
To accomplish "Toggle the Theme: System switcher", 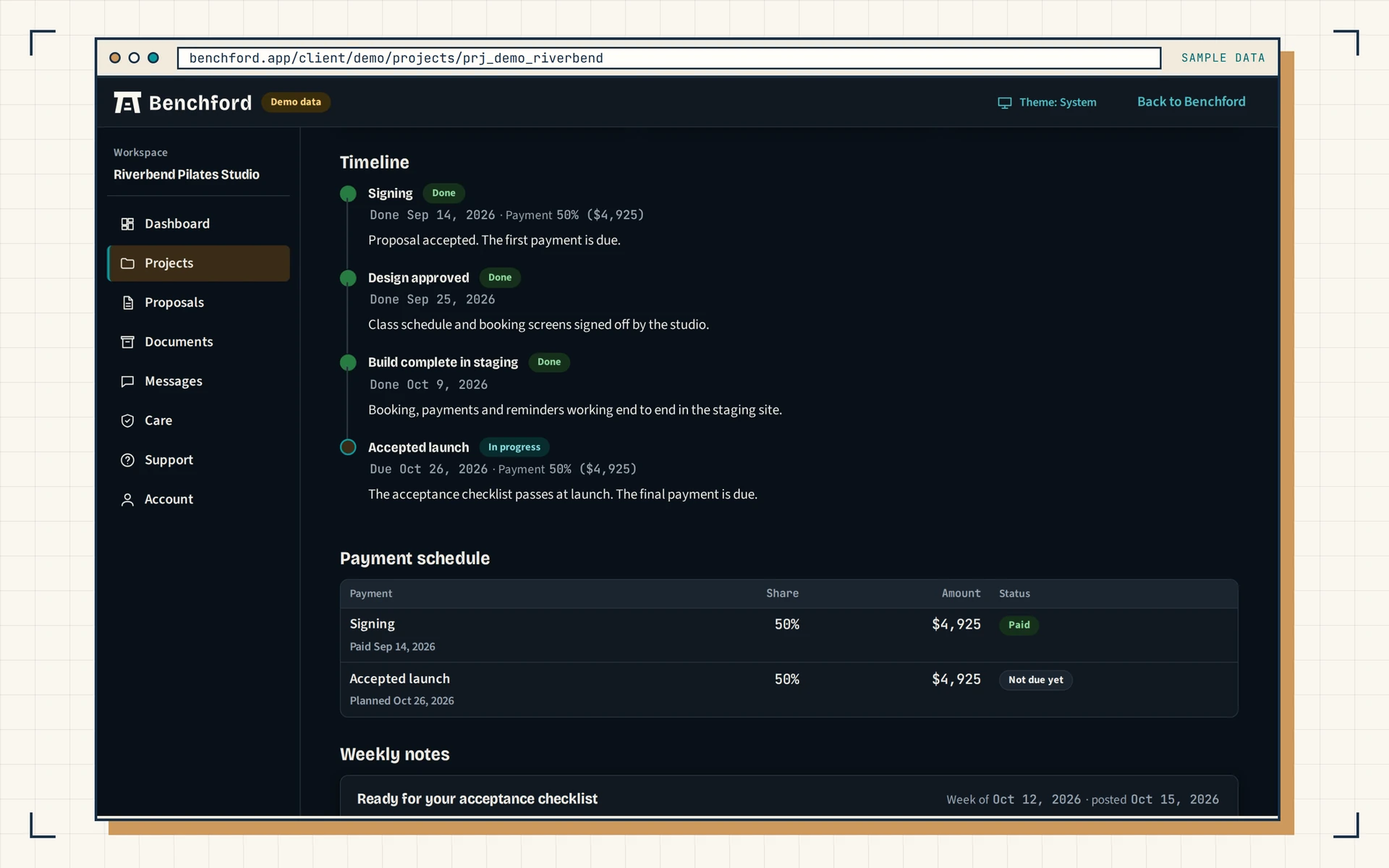I will tap(1047, 103).
